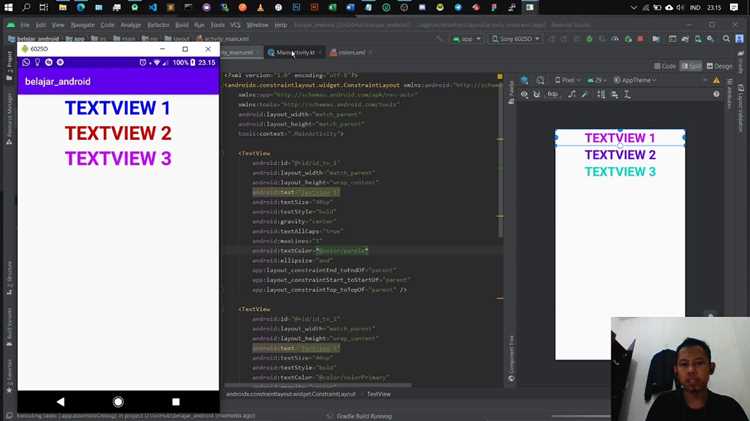Click the belajar_android project breadcrumb
Image resolution: width=750 pixels, height=421 pixels.
tap(33, 39)
